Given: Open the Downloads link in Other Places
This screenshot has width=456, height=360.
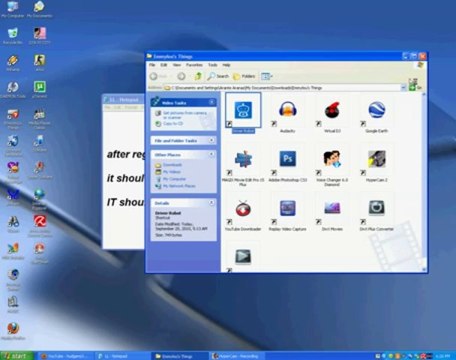Looking at the screenshot, I should tap(172, 165).
